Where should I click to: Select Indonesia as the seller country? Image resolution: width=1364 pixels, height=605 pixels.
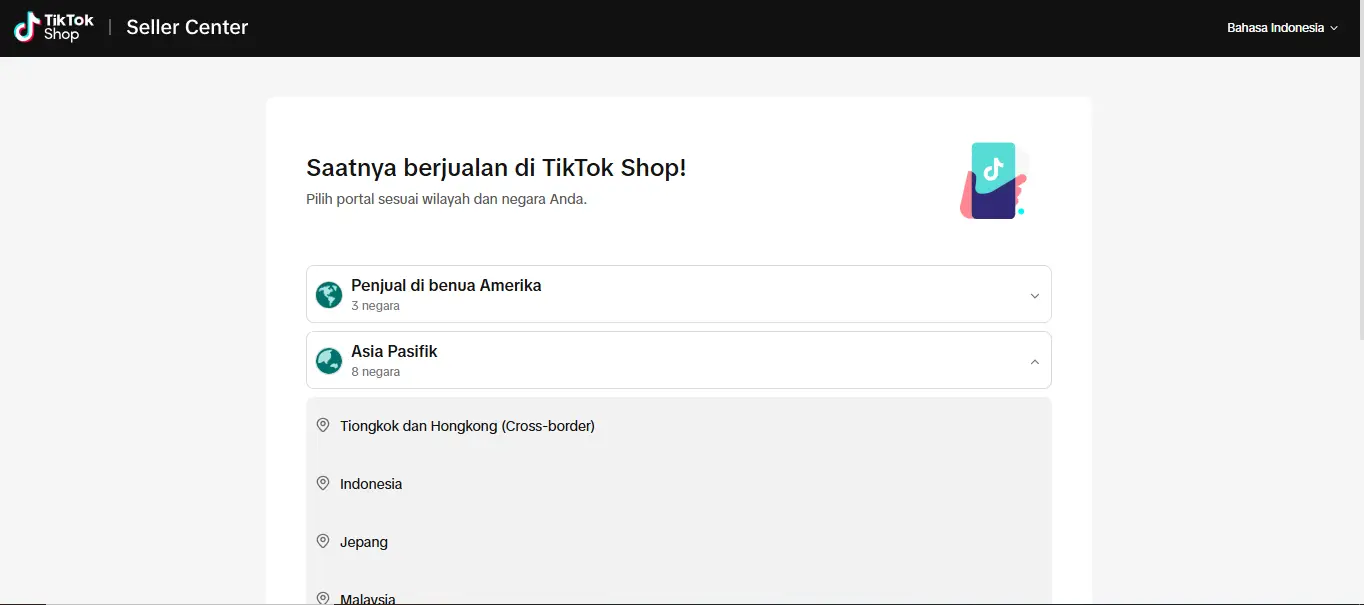[x=371, y=484]
